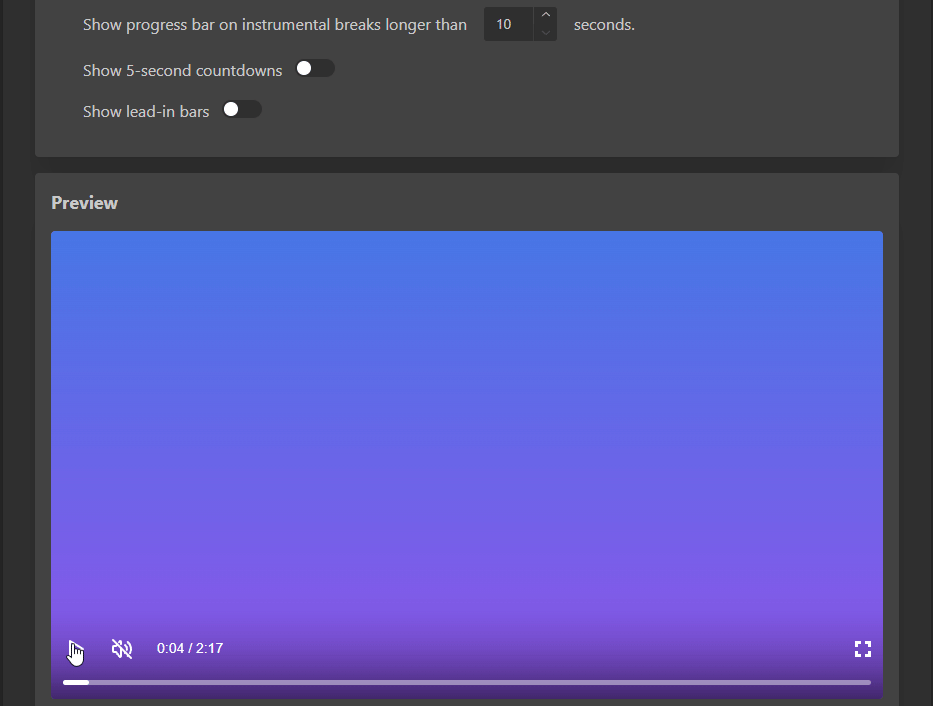The width and height of the screenshot is (933, 706).
Task: Click the played portion of the seek bar
Action: [75, 682]
